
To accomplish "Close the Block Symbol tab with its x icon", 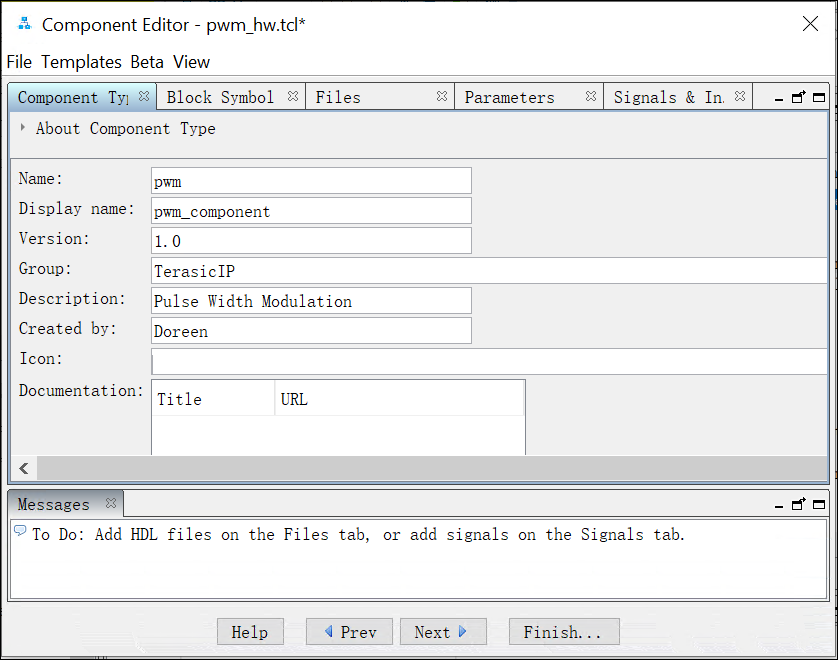I will [x=291, y=96].
